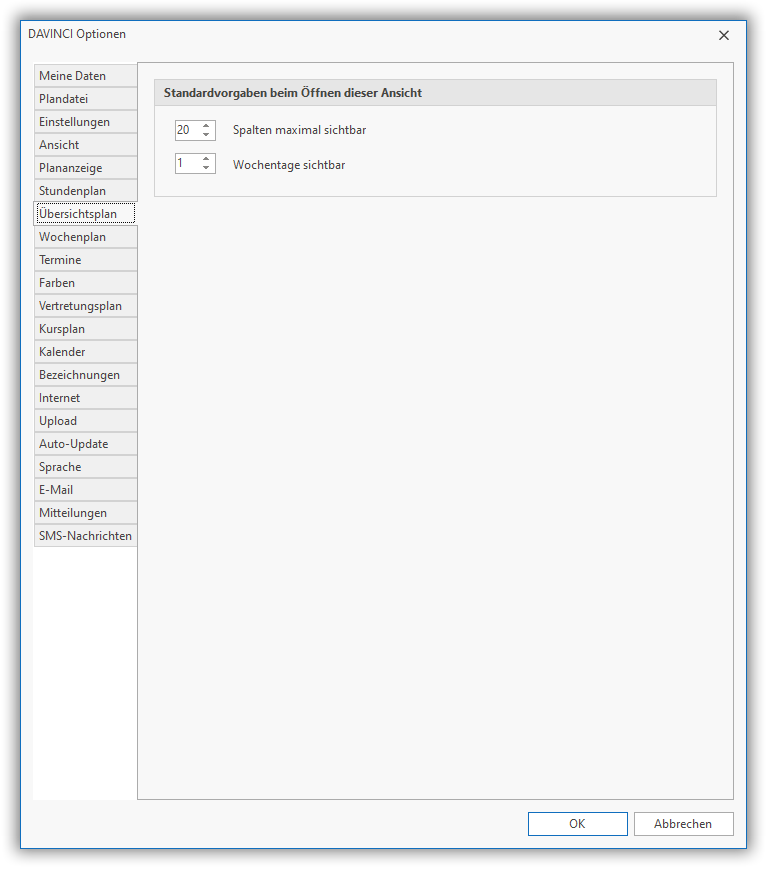Click the Spalten maximal sichtbar number field

pyautogui.click(x=186, y=130)
